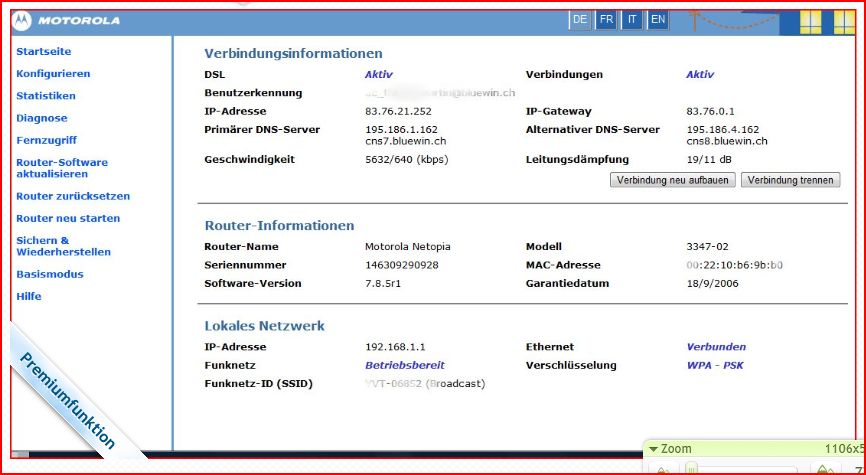Click Funknetz status Betriebsbereit
The image size is (866, 475).
click(x=405, y=365)
